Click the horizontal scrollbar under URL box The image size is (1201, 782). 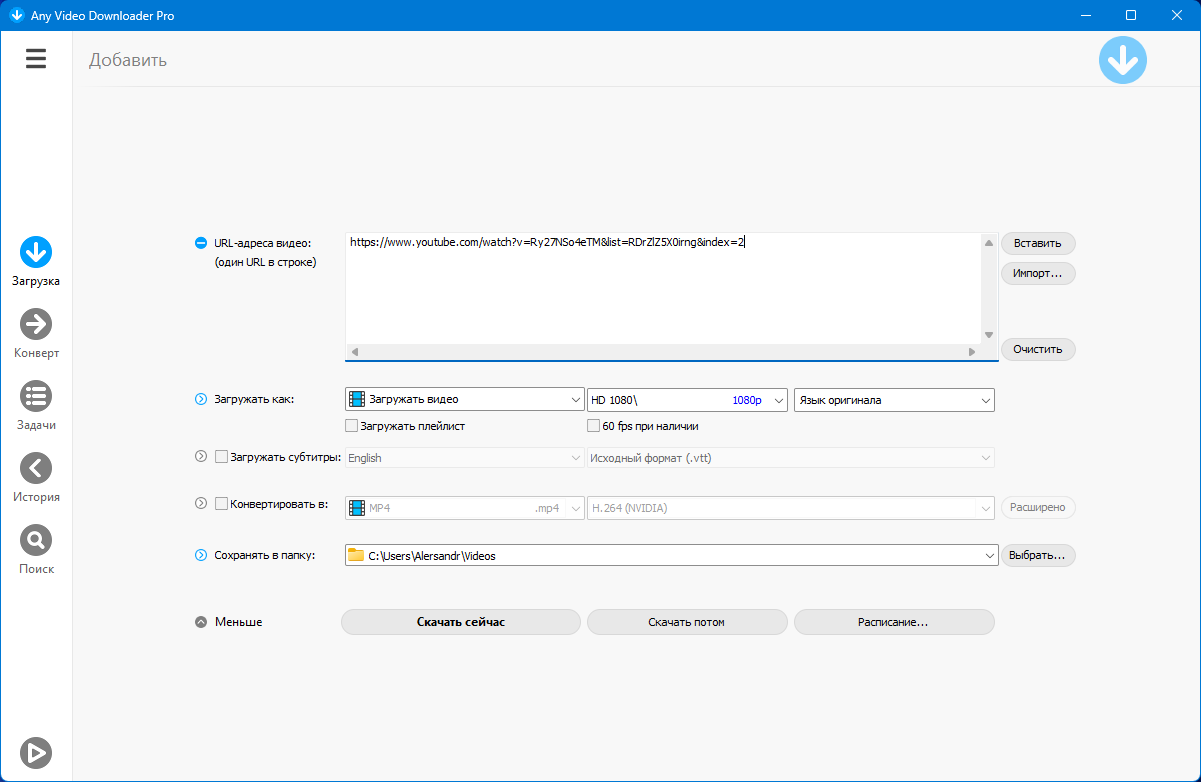click(662, 352)
